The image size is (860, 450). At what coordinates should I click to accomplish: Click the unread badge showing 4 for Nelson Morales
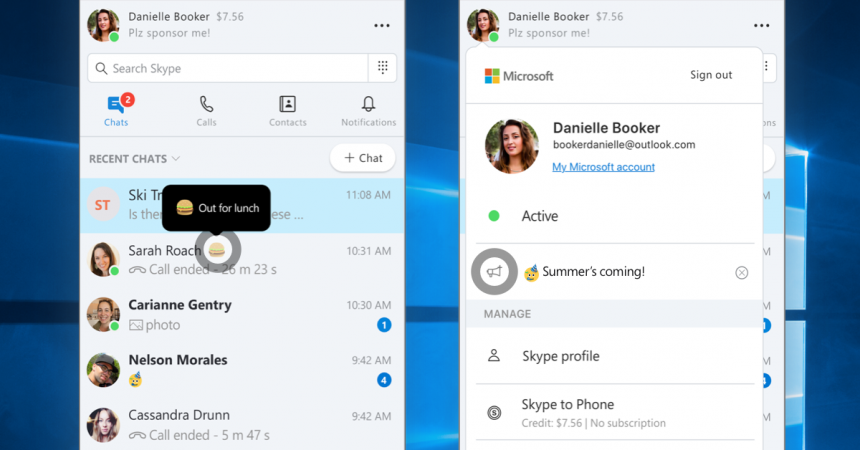coord(384,380)
